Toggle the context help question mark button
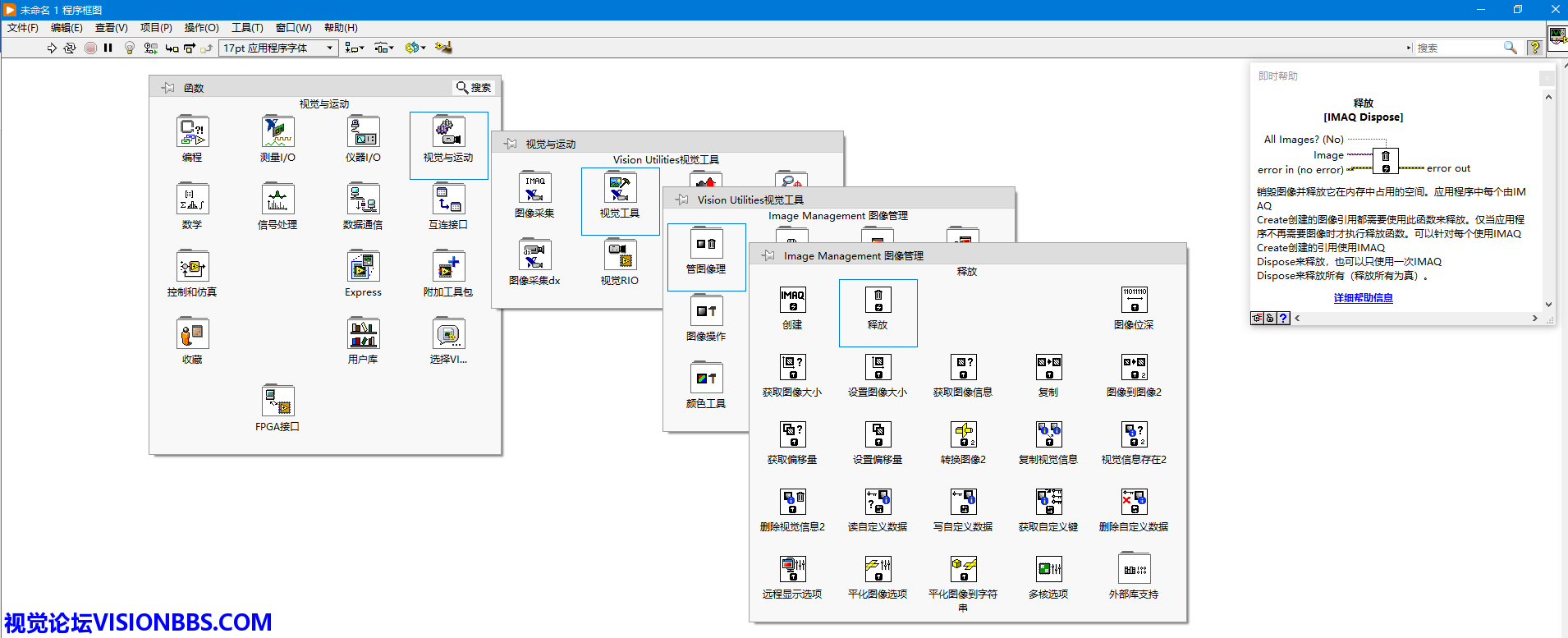The height and width of the screenshot is (638, 1568). 1534,48
